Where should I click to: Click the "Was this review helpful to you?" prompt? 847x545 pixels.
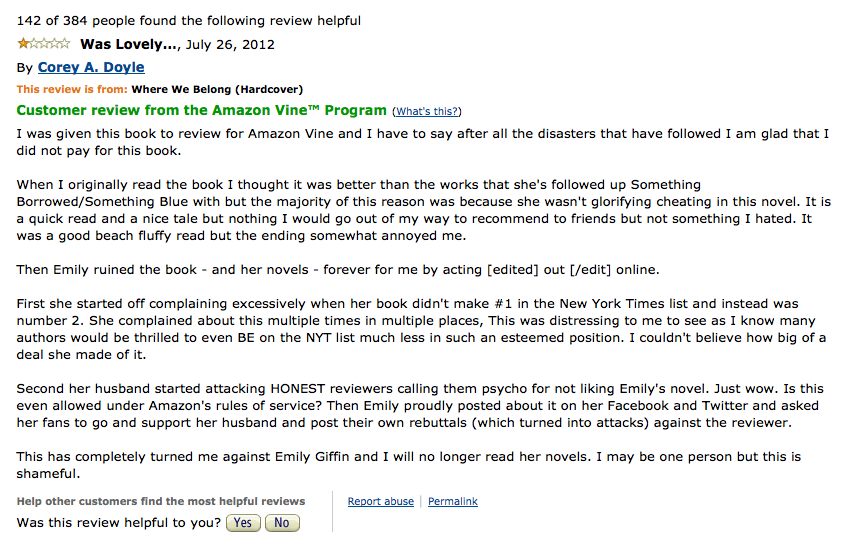[x=119, y=523]
